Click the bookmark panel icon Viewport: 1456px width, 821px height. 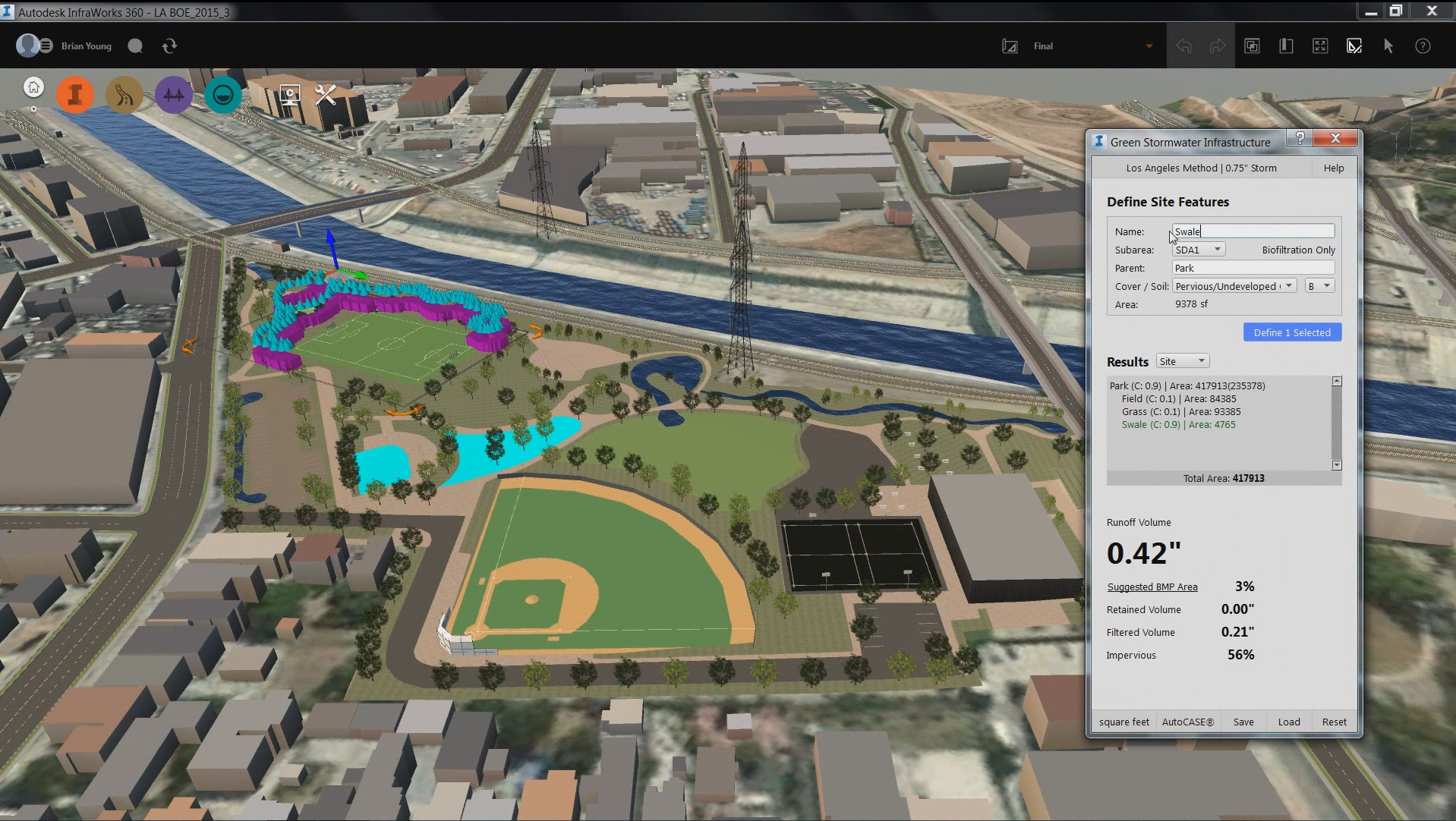tap(1286, 46)
